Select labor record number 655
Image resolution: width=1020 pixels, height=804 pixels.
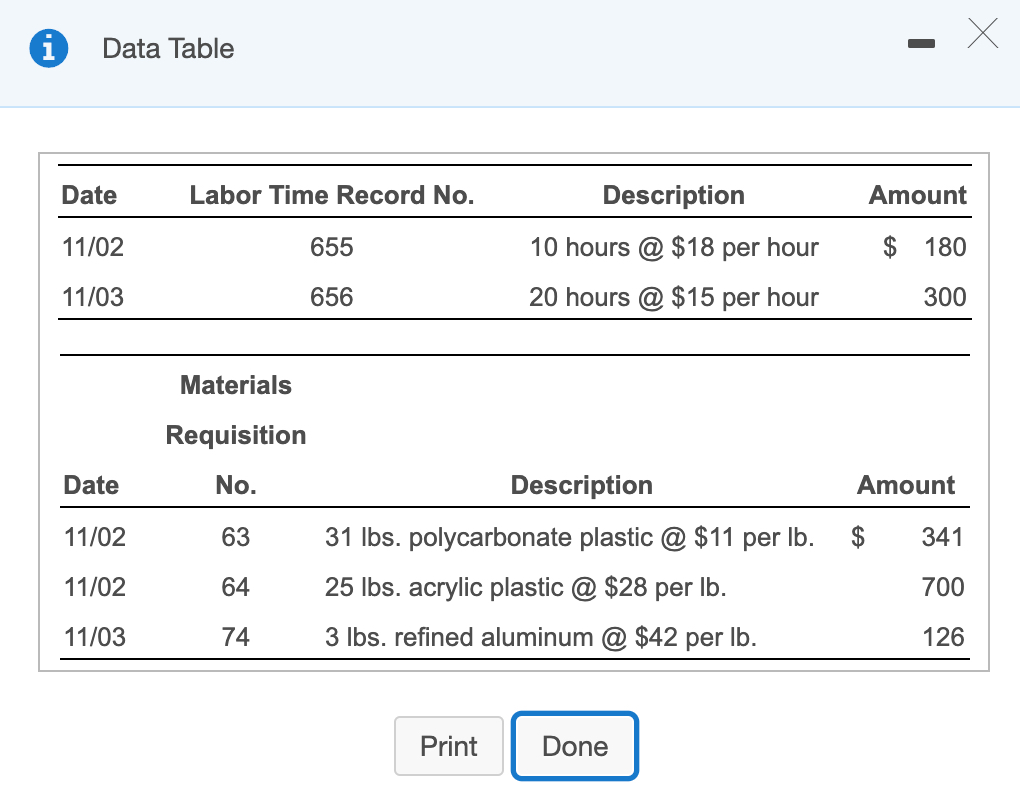331,247
